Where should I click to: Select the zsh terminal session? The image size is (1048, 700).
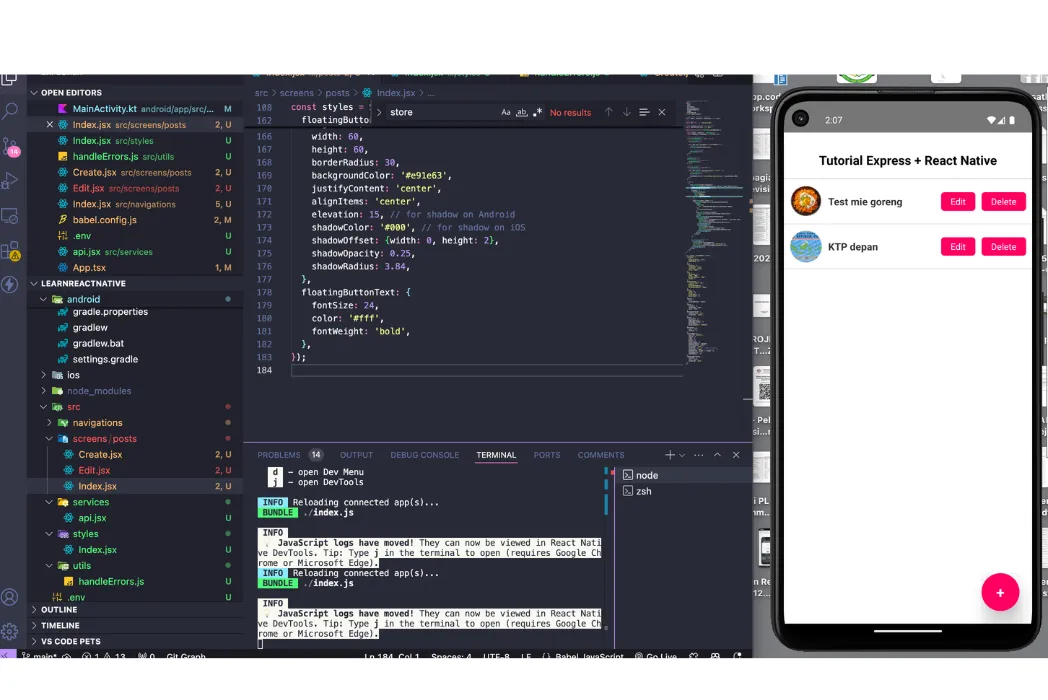click(x=682, y=491)
